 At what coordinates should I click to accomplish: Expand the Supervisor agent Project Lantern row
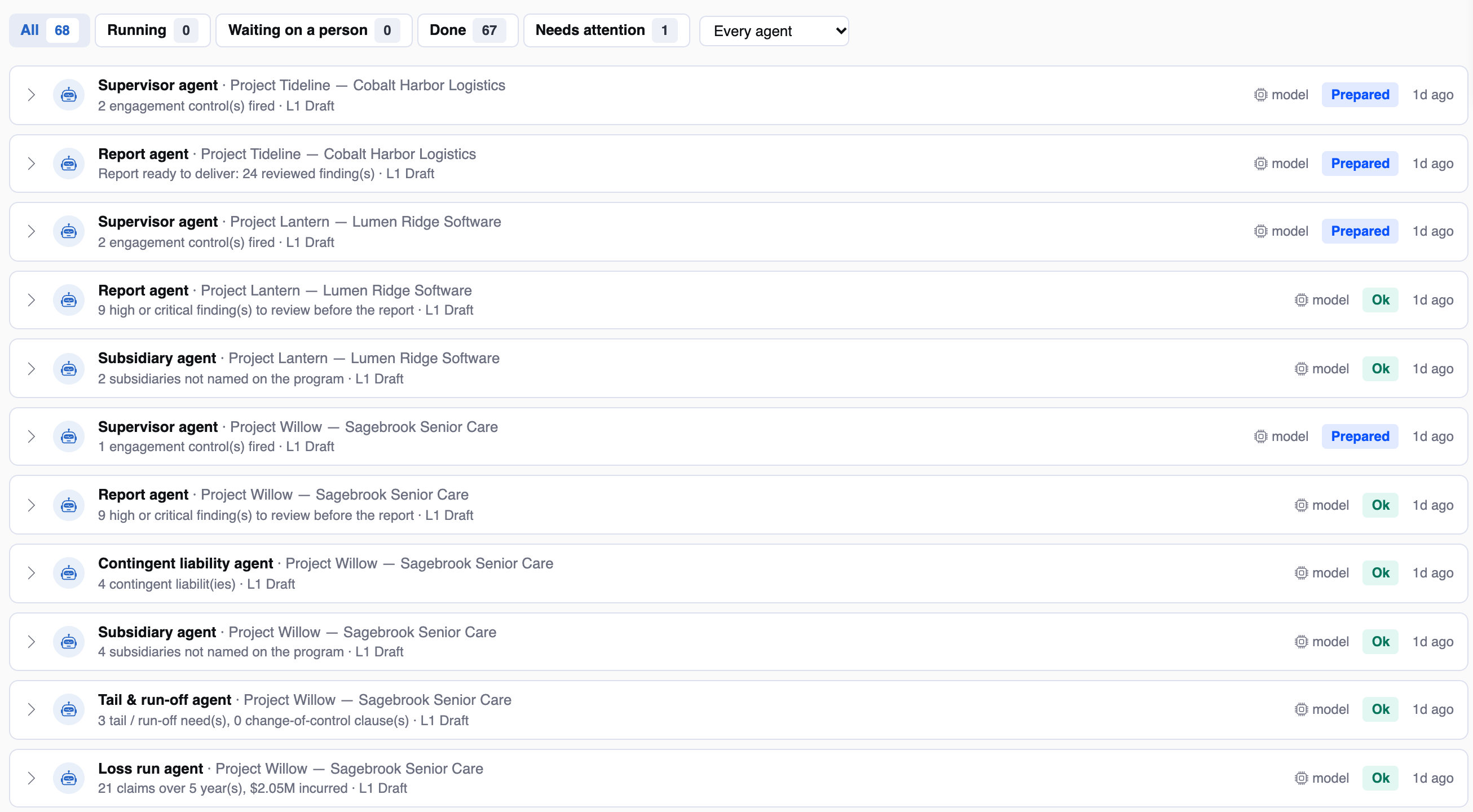tap(32, 232)
